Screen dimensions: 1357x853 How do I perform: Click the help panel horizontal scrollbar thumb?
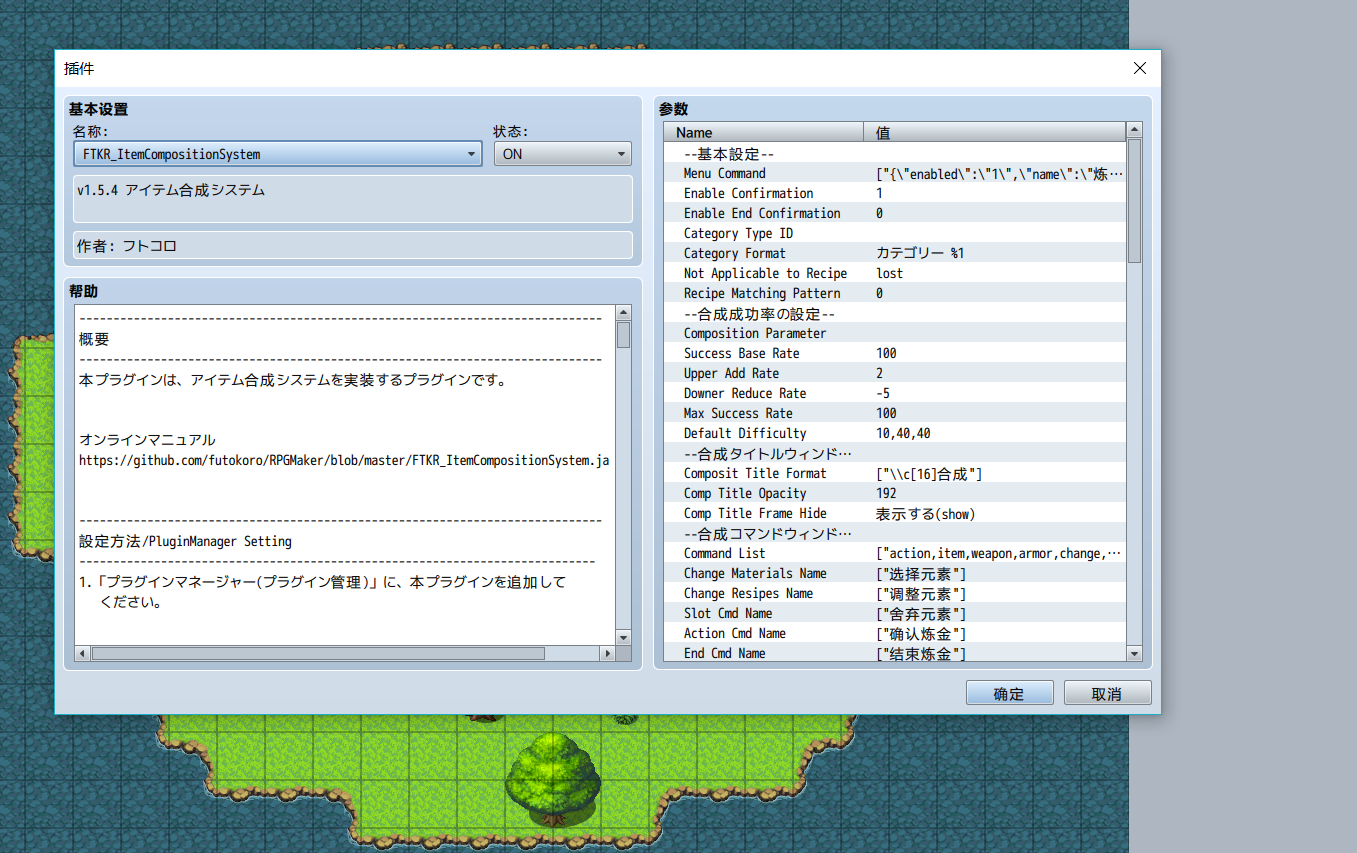tap(318, 653)
